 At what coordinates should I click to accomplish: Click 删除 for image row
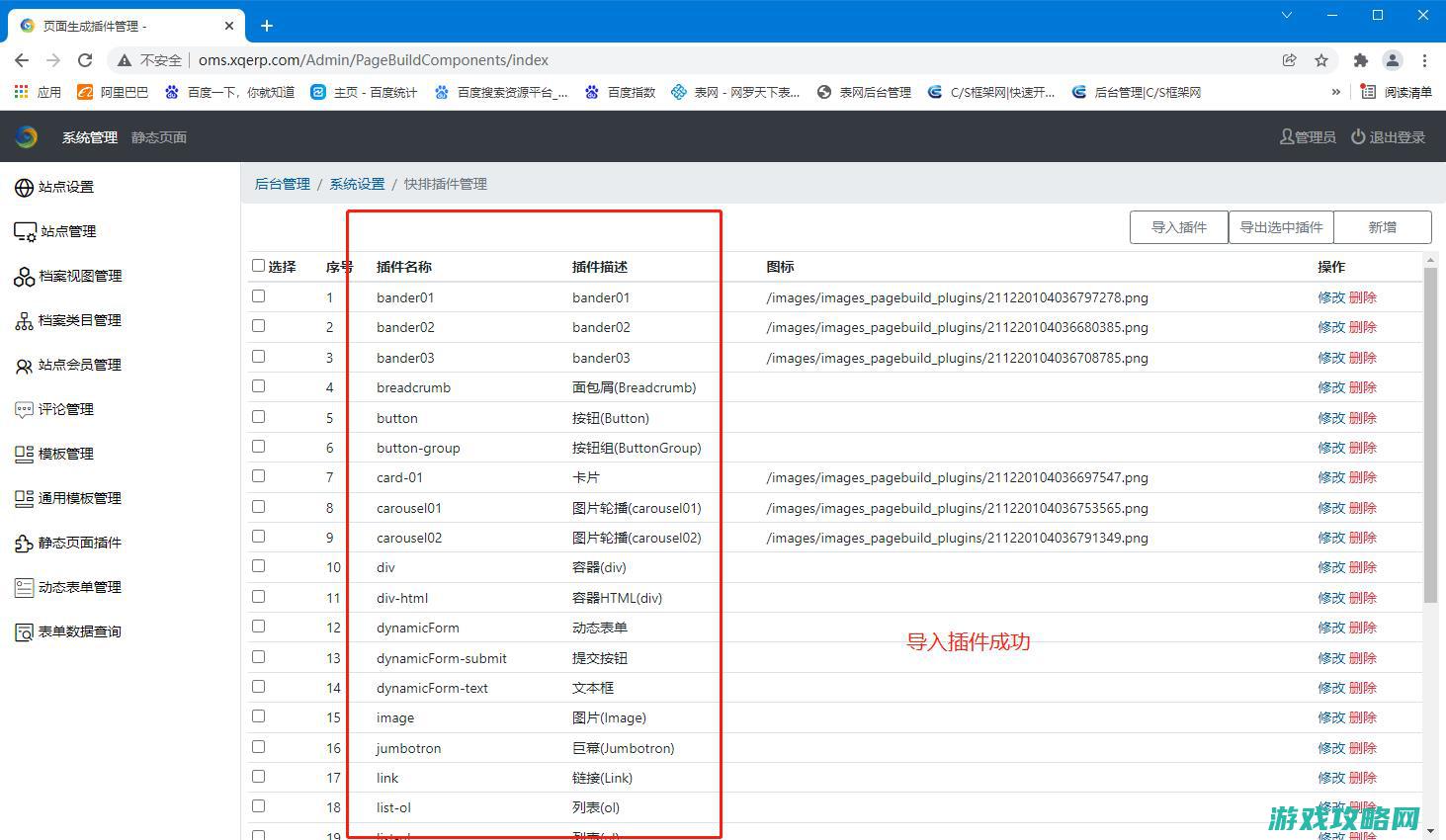[1363, 717]
